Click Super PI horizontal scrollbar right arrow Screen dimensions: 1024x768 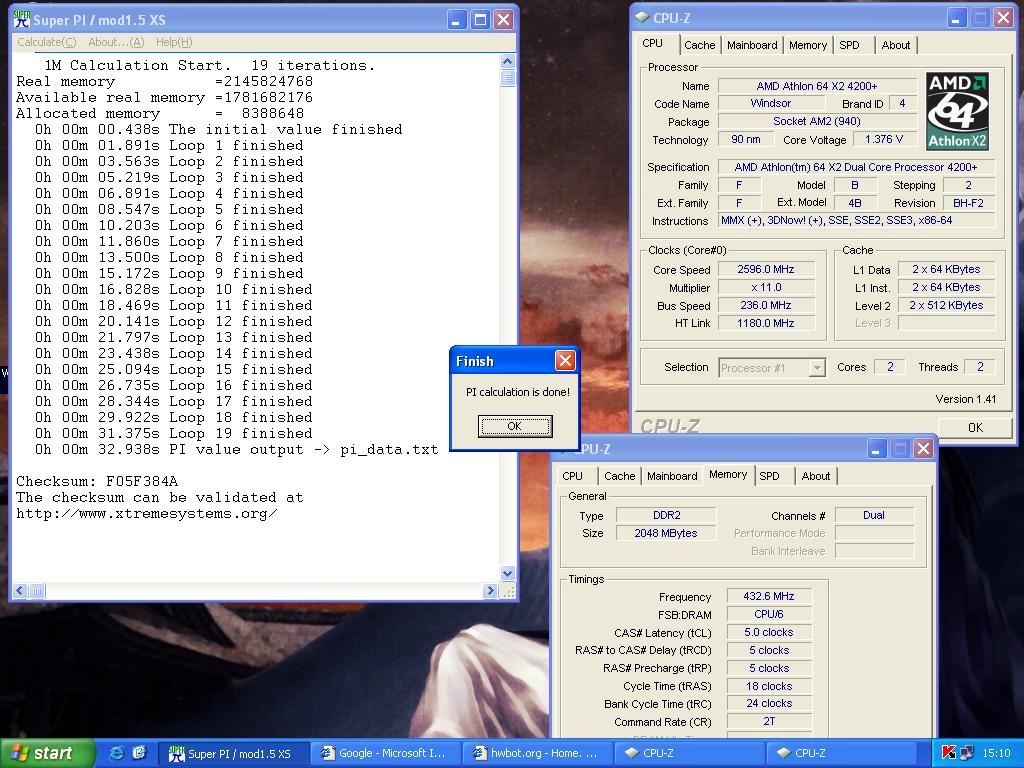click(490, 590)
